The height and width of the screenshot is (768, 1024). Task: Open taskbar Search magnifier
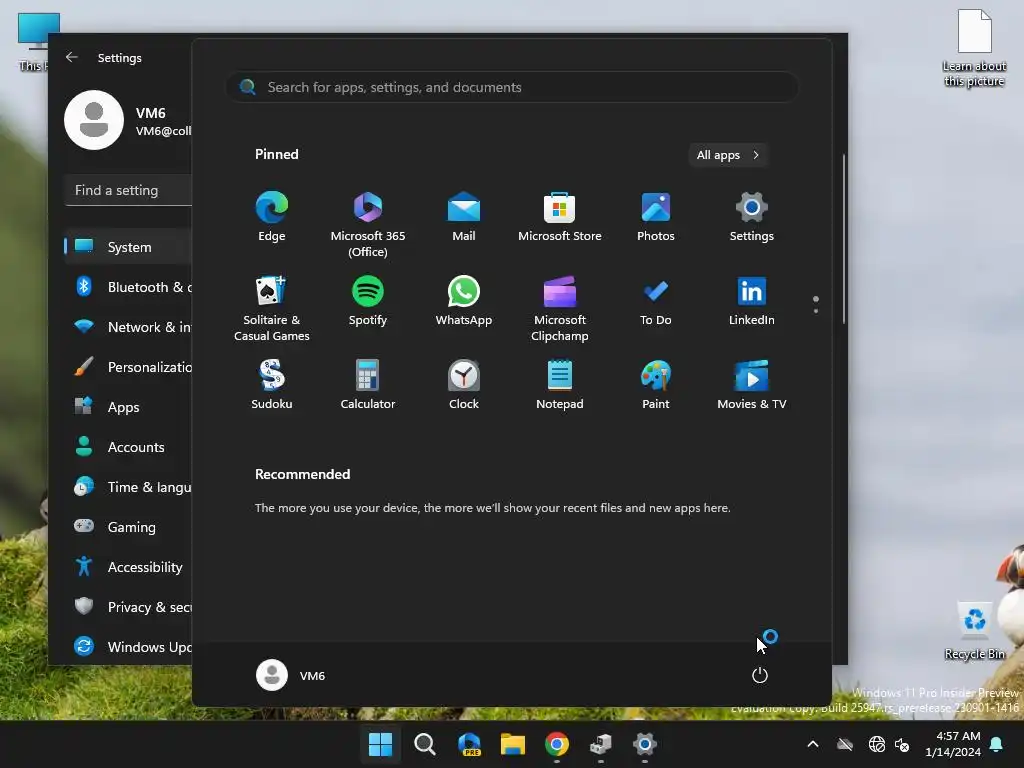pos(424,744)
